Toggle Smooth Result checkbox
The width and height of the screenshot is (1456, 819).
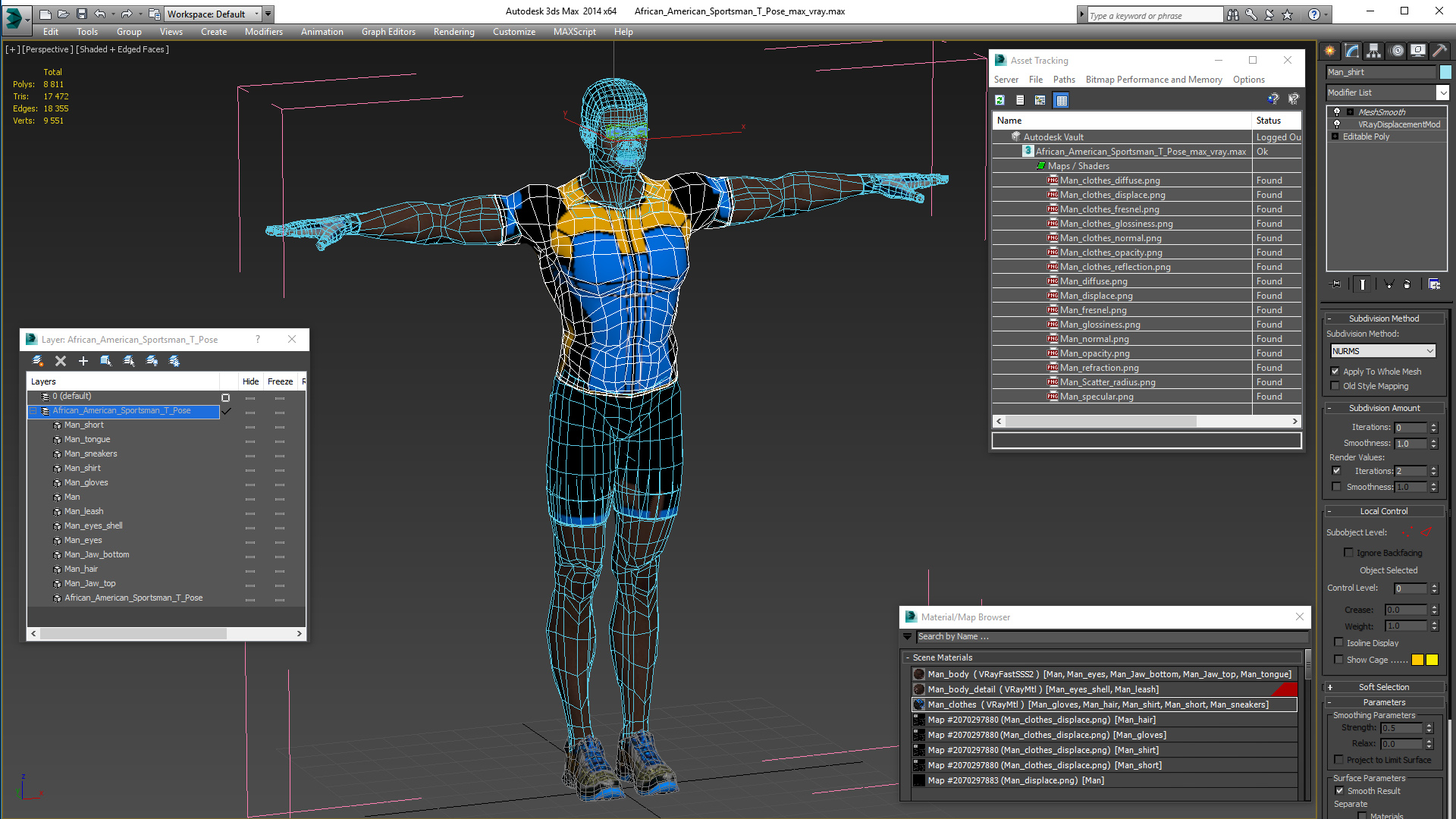[1339, 791]
